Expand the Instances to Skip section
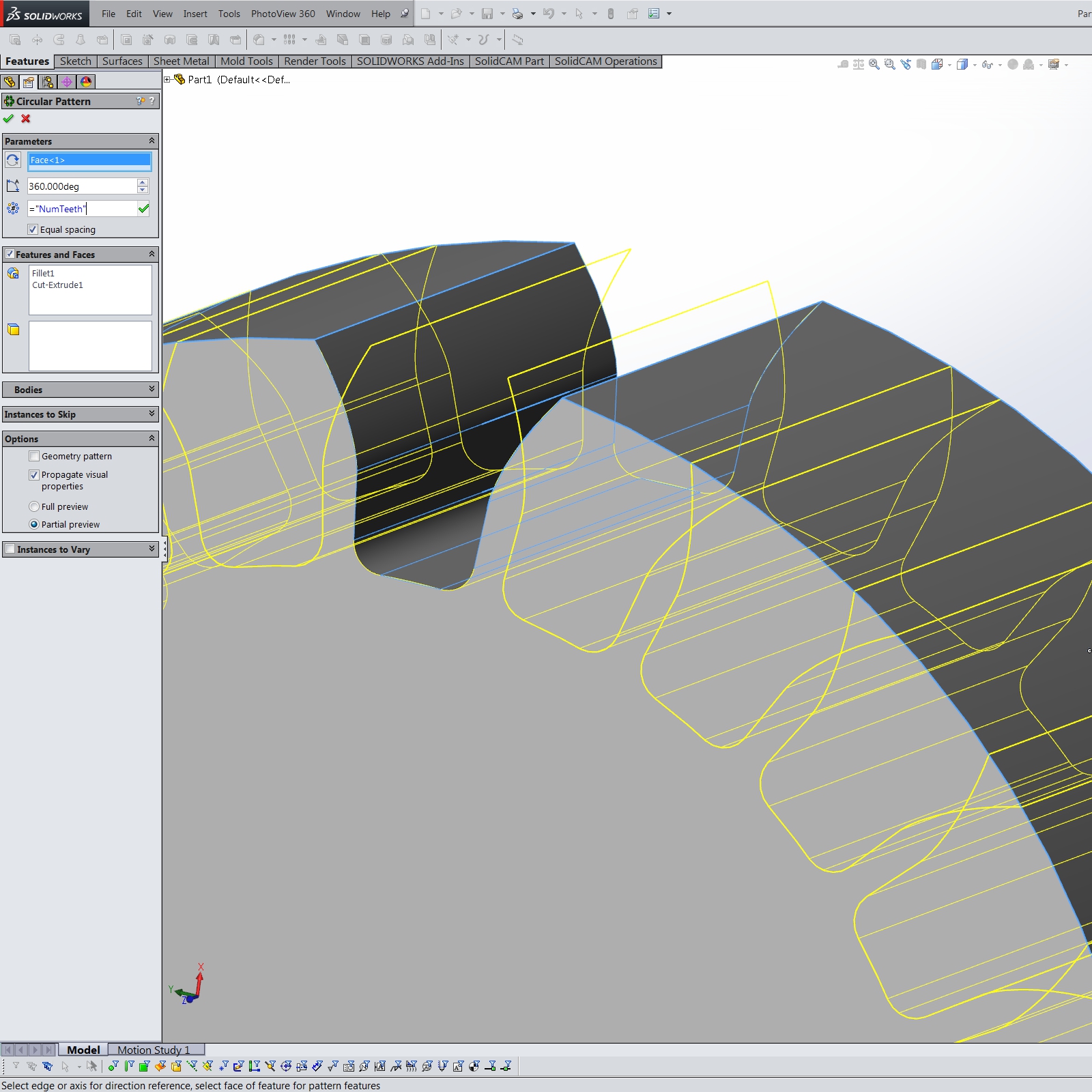 (x=152, y=414)
